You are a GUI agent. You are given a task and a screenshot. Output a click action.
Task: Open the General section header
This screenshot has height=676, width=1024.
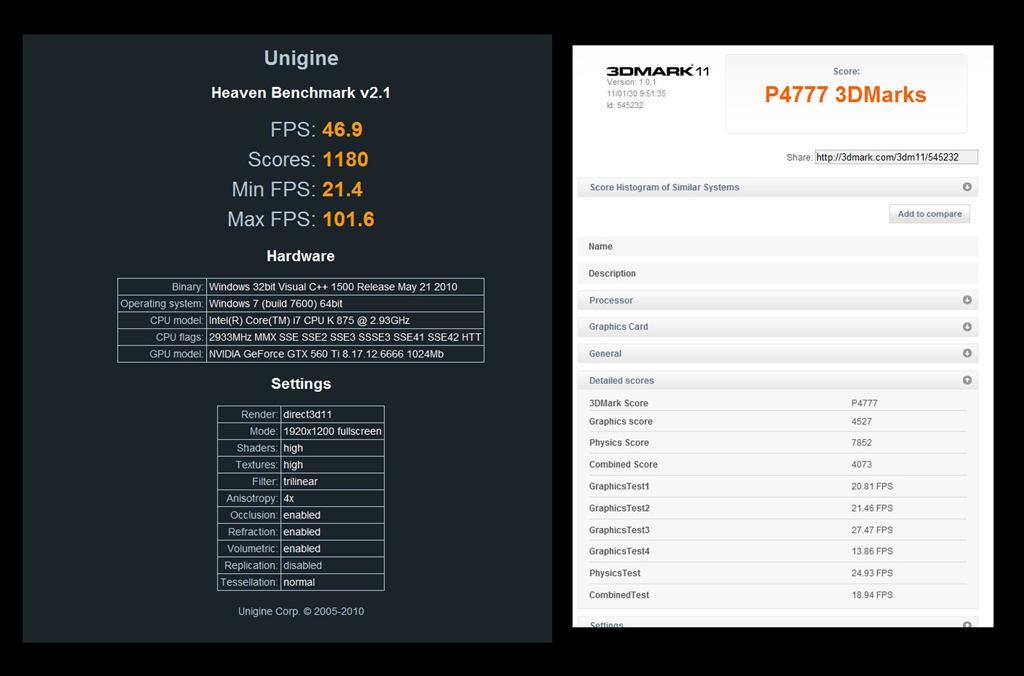pyautogui.click(x=605, y=354)
